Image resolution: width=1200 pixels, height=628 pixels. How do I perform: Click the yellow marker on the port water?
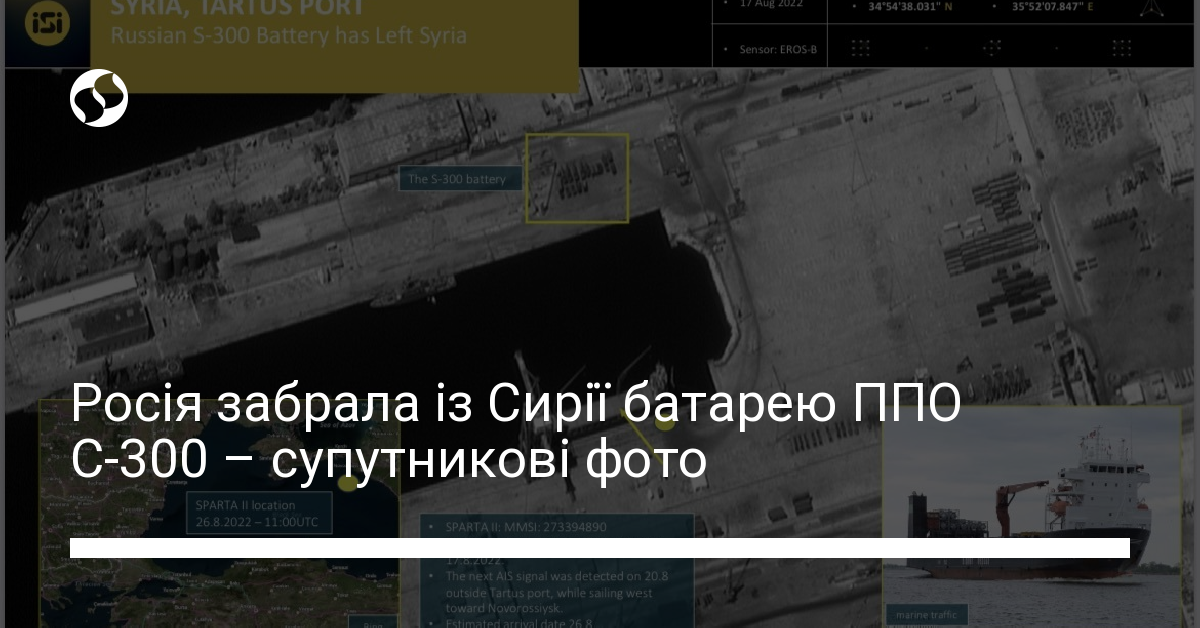tap(664, 423)
